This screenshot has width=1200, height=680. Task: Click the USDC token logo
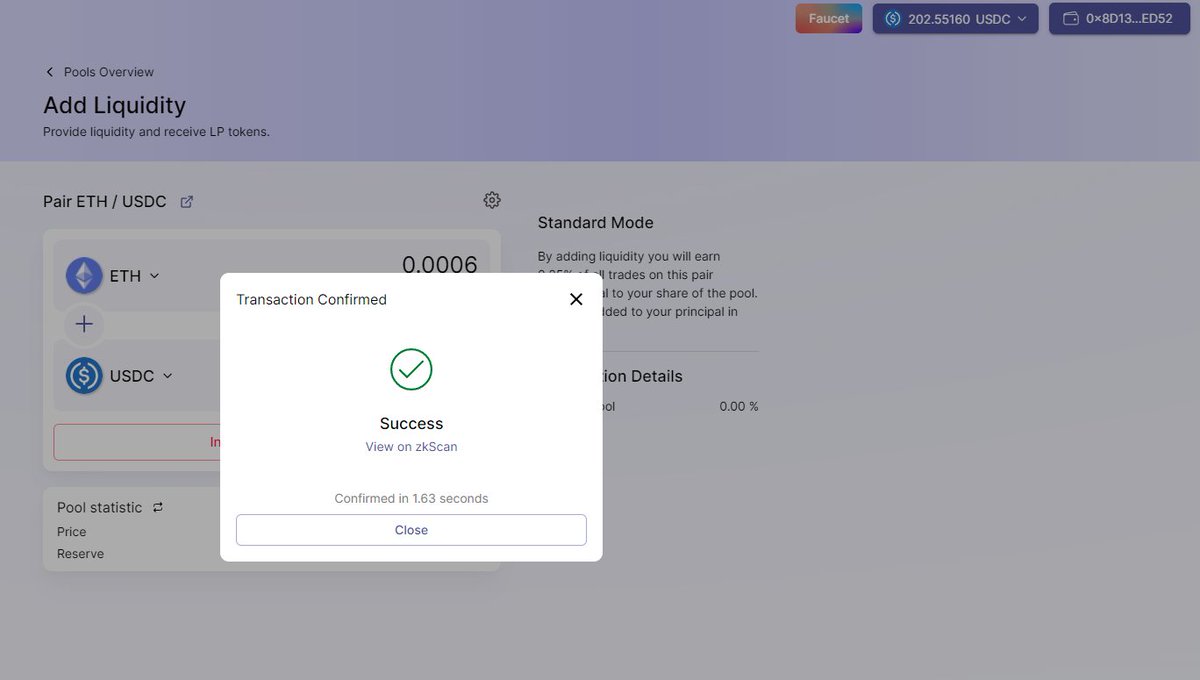[84, 376]
